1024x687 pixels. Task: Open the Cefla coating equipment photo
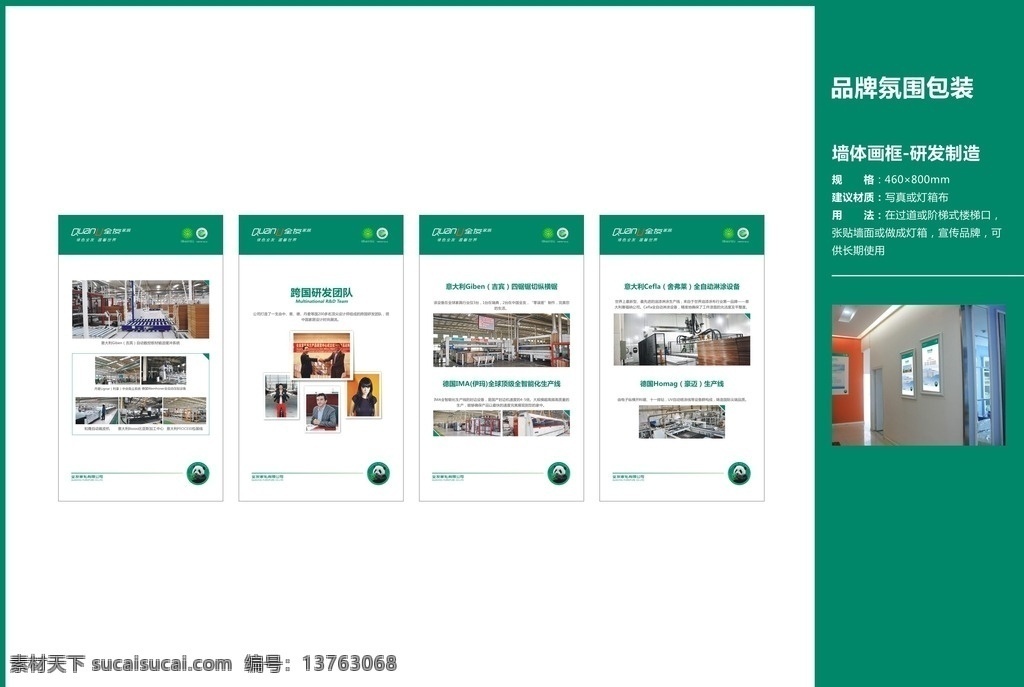tap(682, 339)
